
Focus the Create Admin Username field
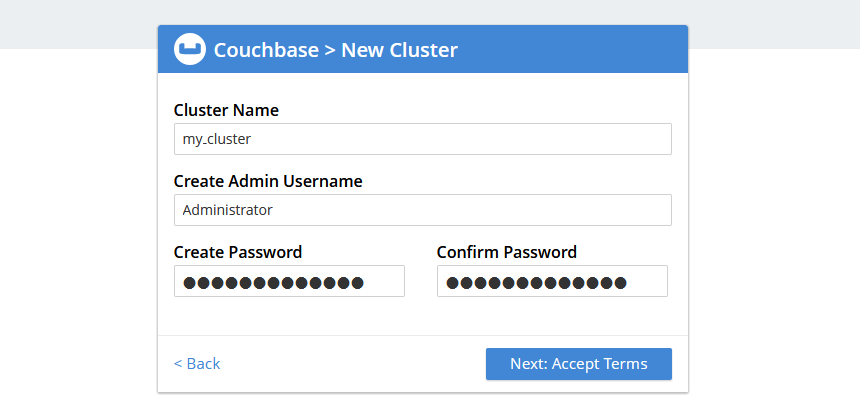point(422,210)
